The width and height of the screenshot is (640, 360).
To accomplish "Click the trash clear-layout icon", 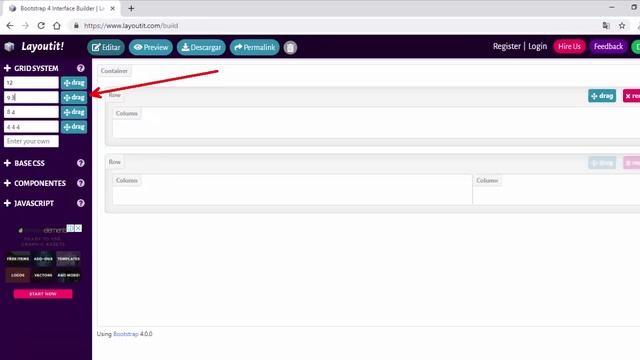I will (x=290, y=48).
